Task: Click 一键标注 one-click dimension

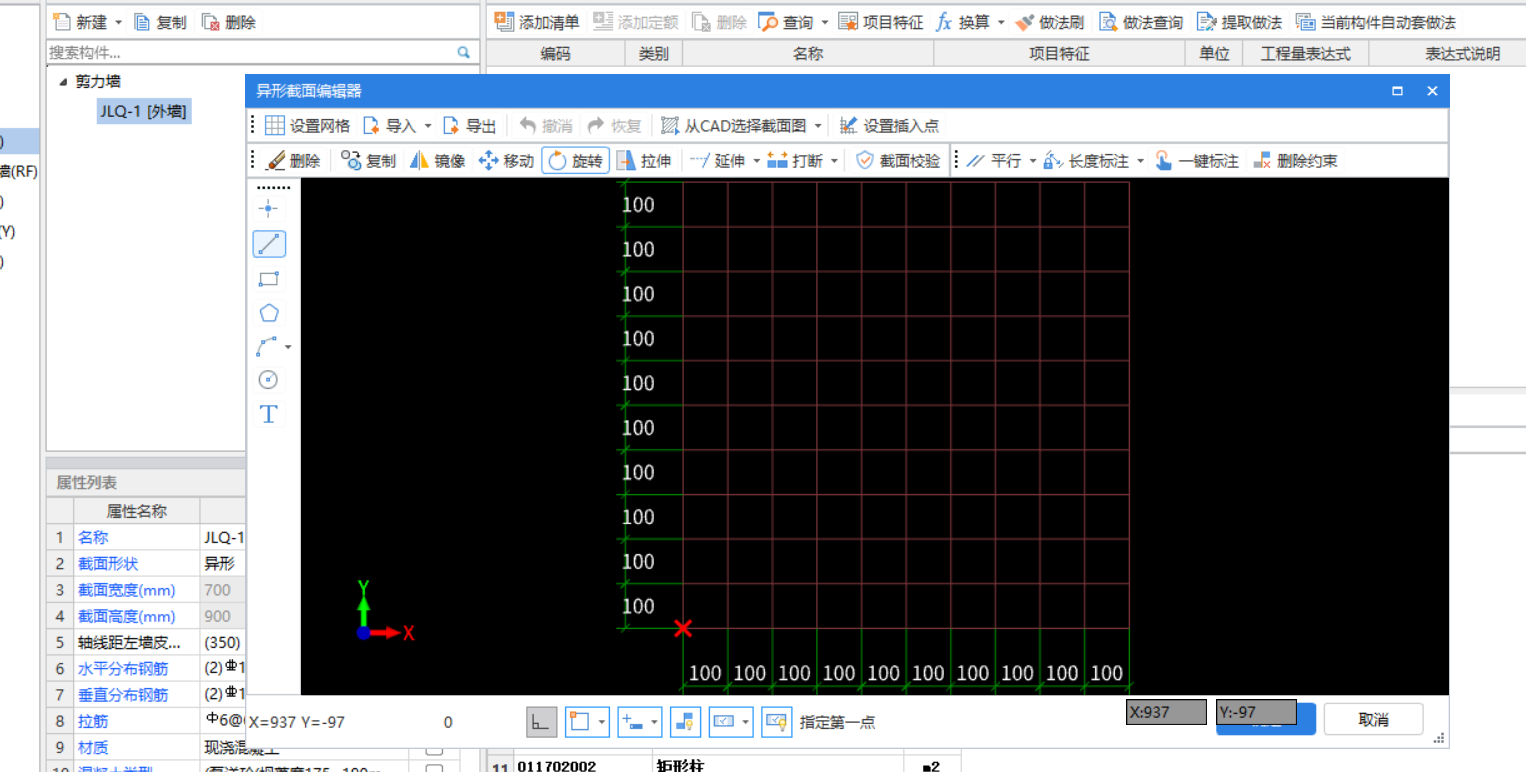Action: 1197,160
